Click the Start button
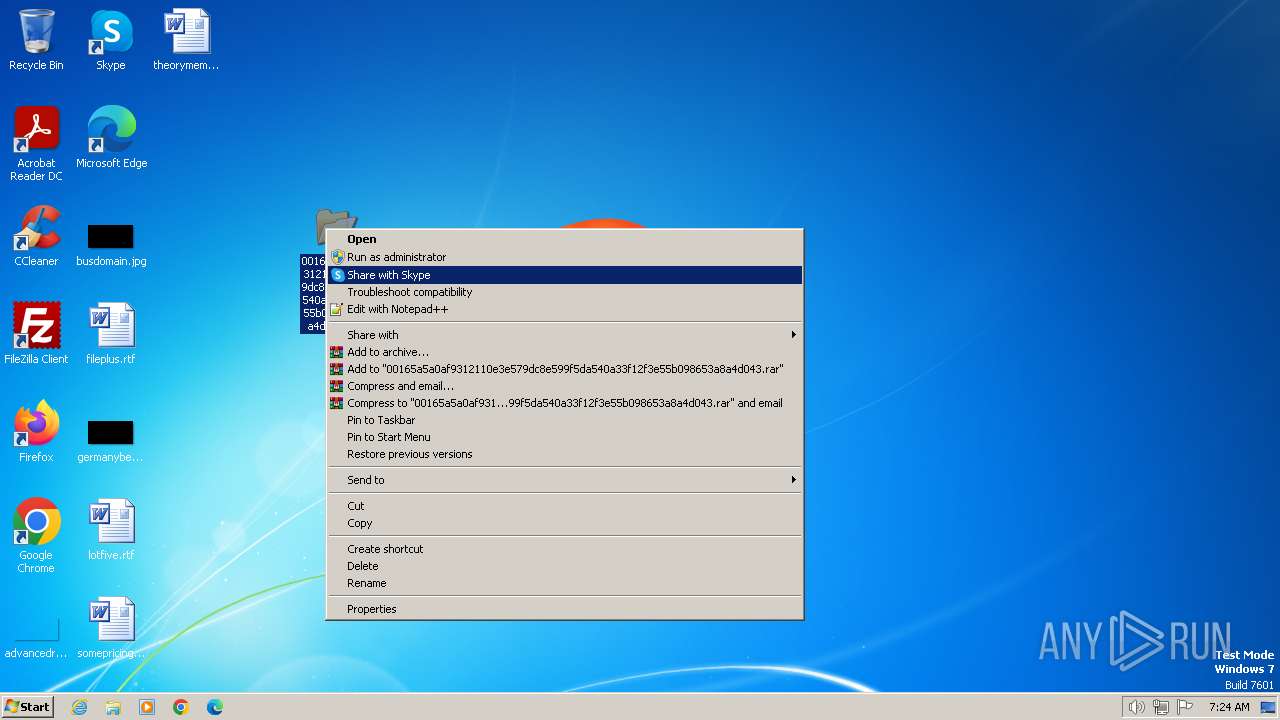1280x720 pixels. point(27,707)
